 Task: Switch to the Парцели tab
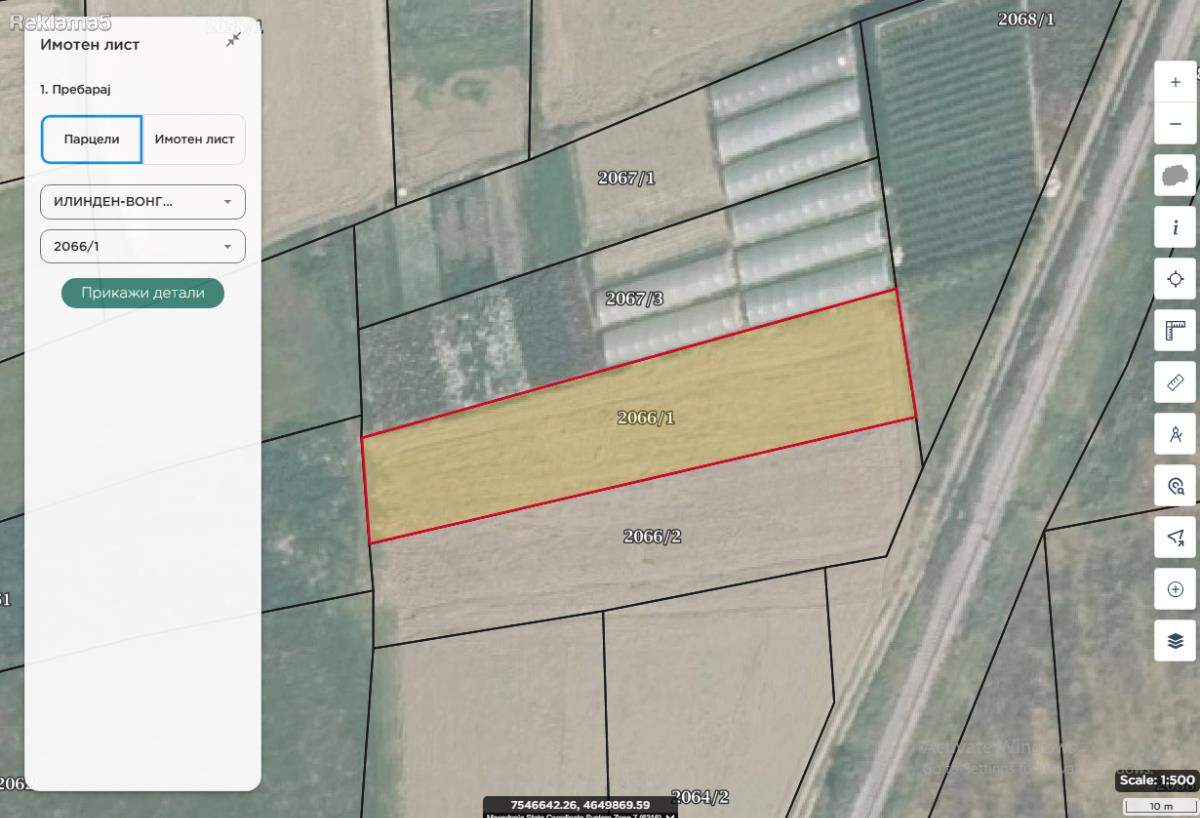91,139
